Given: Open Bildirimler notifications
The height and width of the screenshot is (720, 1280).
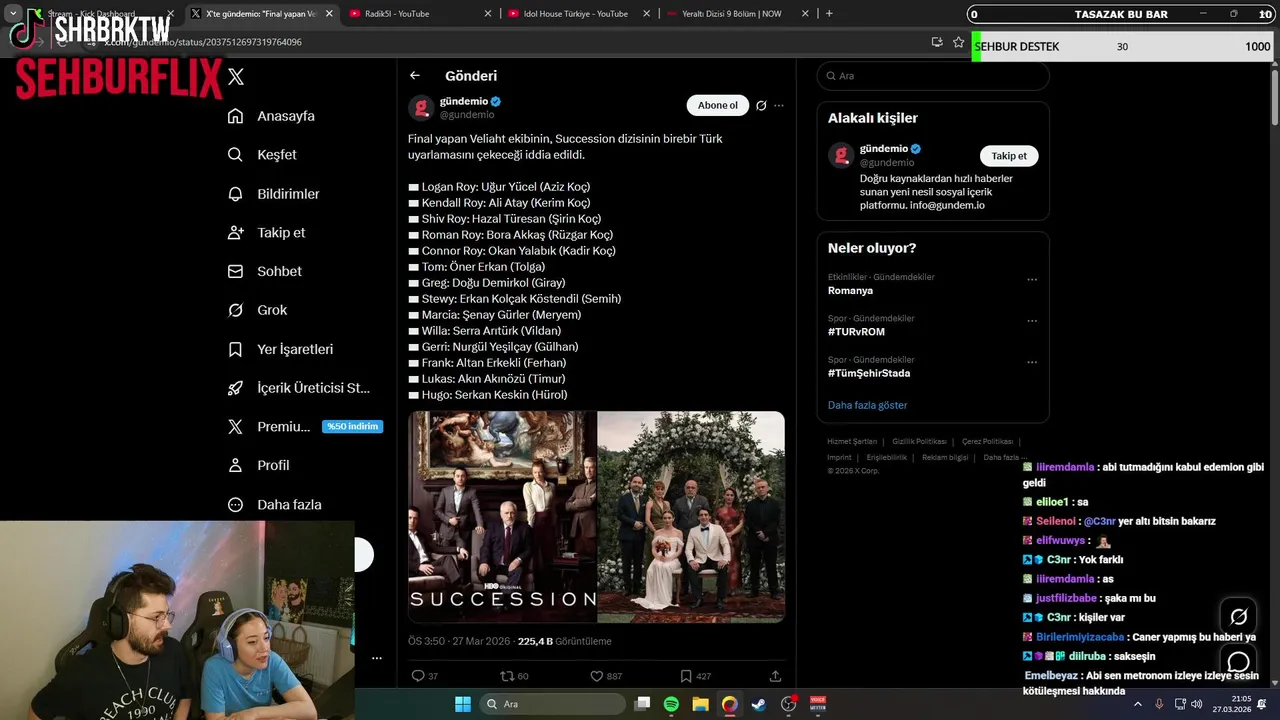Looking at the screenshot, I should click(x=274, y=194).
